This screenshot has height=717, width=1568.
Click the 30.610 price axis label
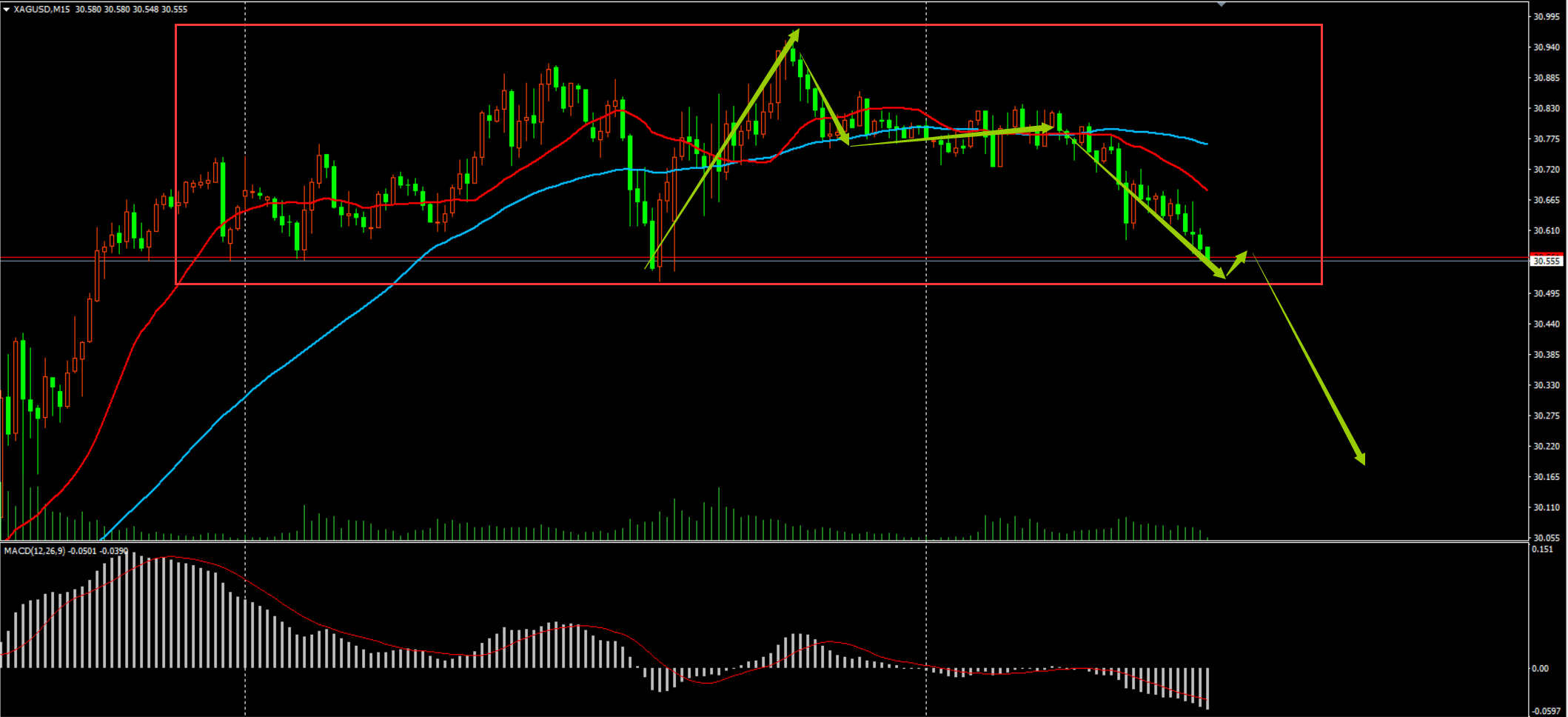pos(1547,230)
